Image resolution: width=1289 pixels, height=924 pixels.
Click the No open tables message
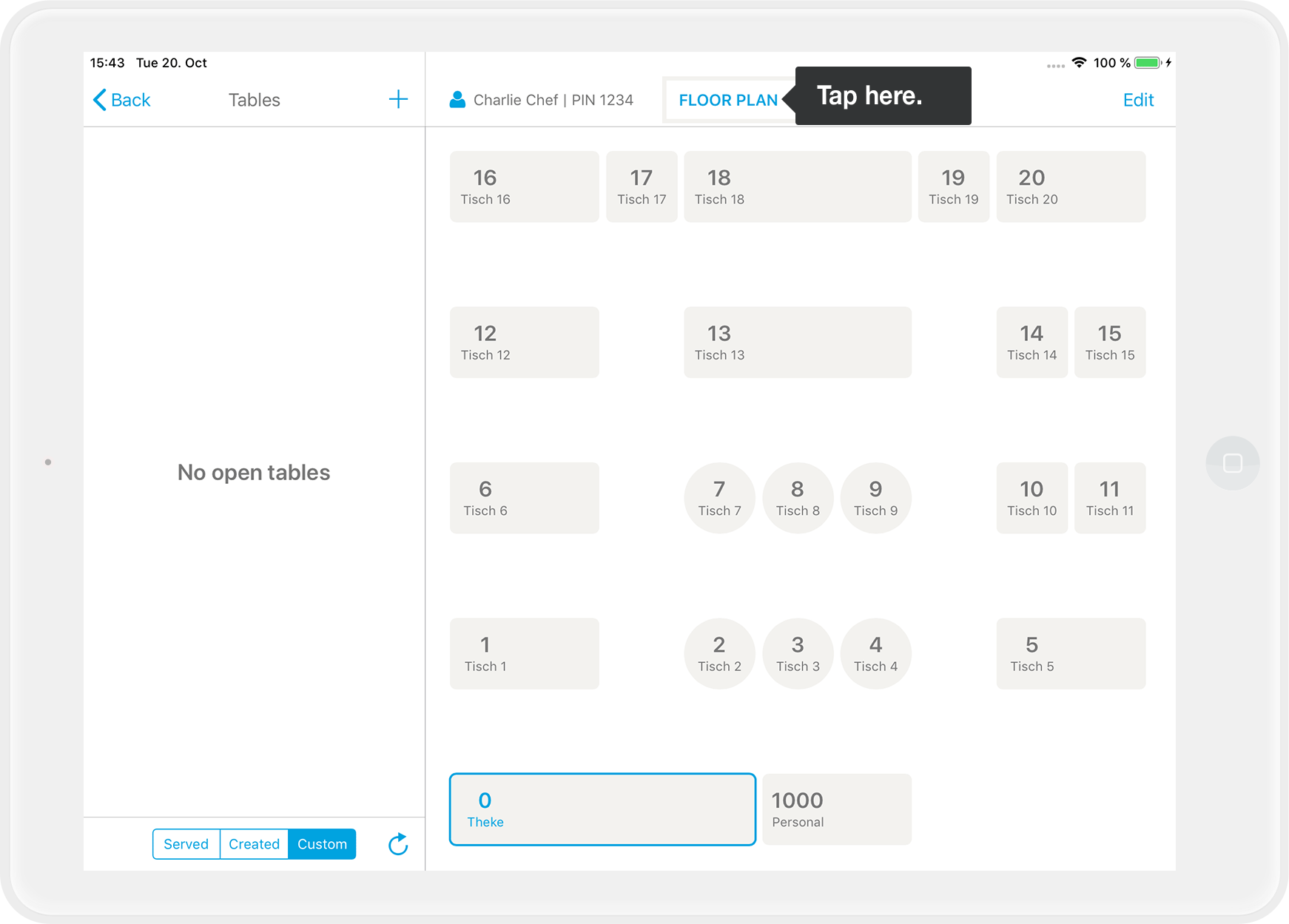coord(254,472)
